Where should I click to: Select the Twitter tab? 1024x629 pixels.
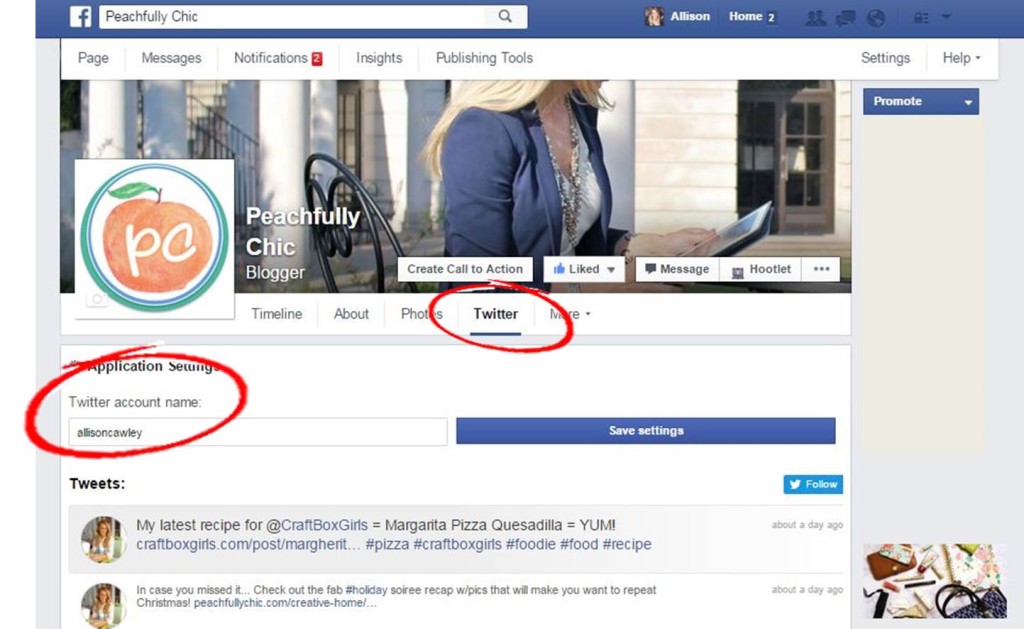coord(496,314)
